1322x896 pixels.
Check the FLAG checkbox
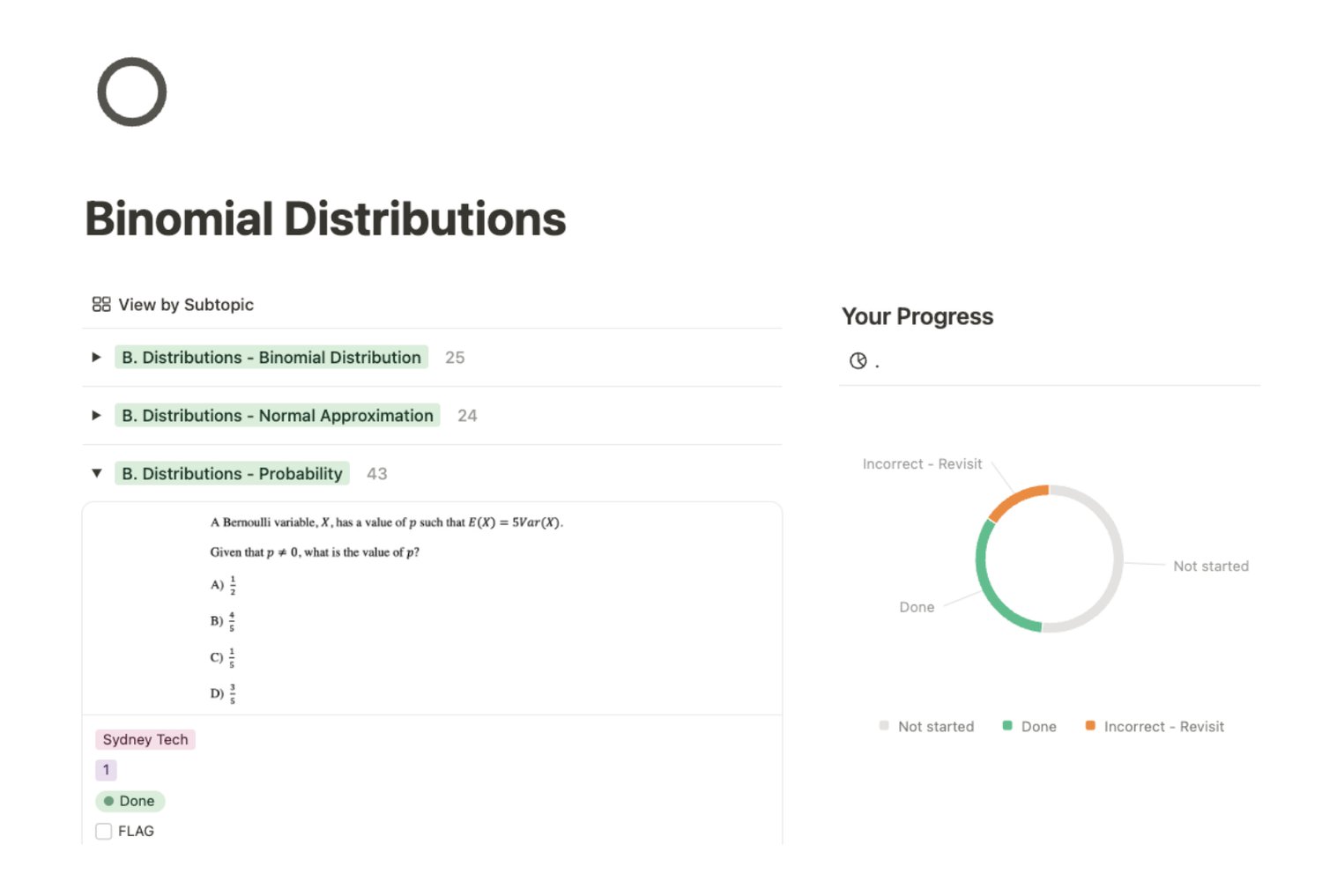[104, 832]
